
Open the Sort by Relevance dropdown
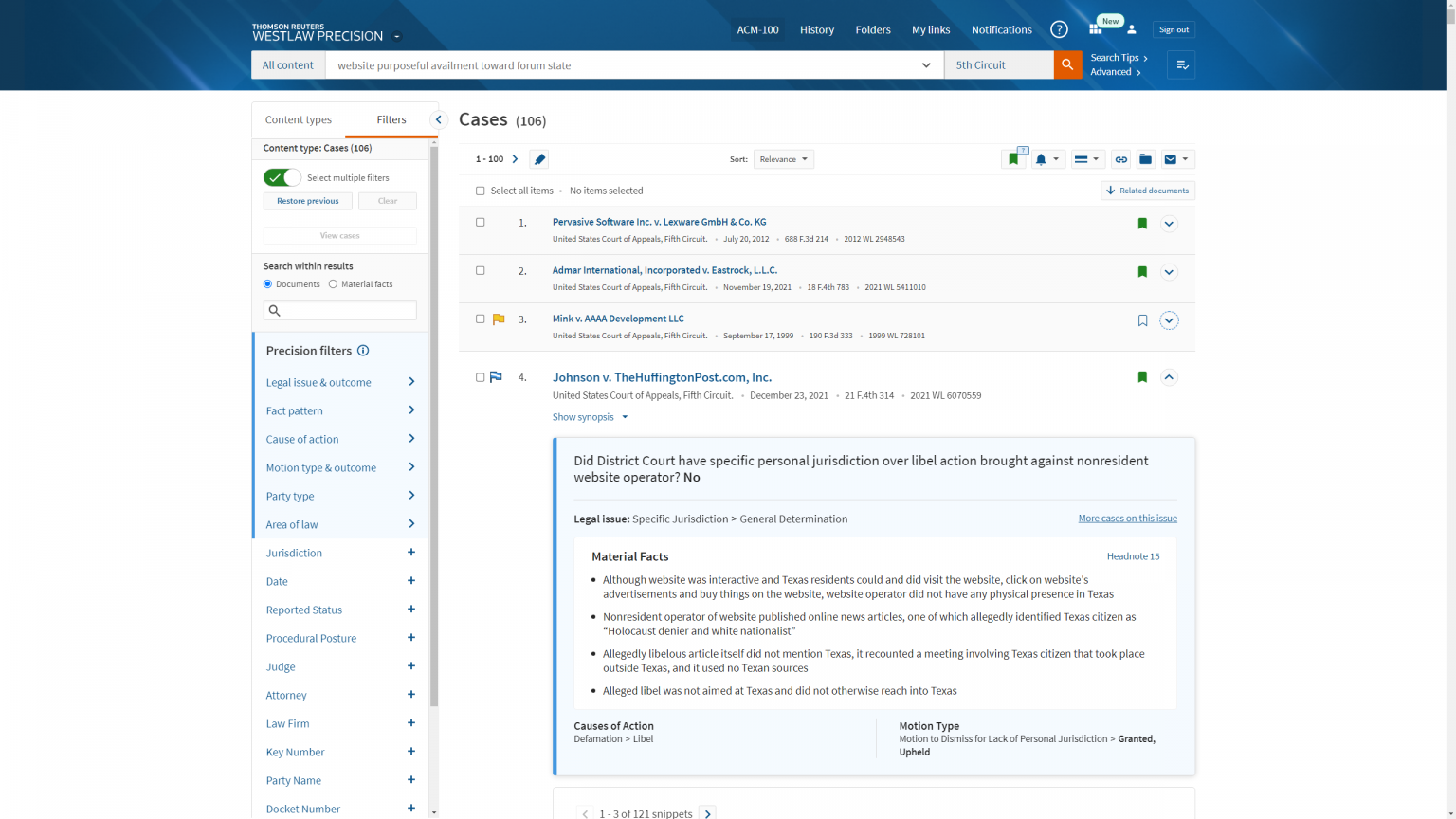coord(783,159)
